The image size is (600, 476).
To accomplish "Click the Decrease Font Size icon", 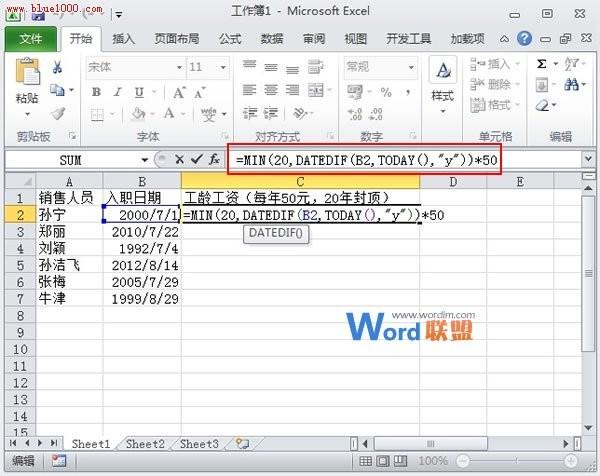I will [199, 92].
